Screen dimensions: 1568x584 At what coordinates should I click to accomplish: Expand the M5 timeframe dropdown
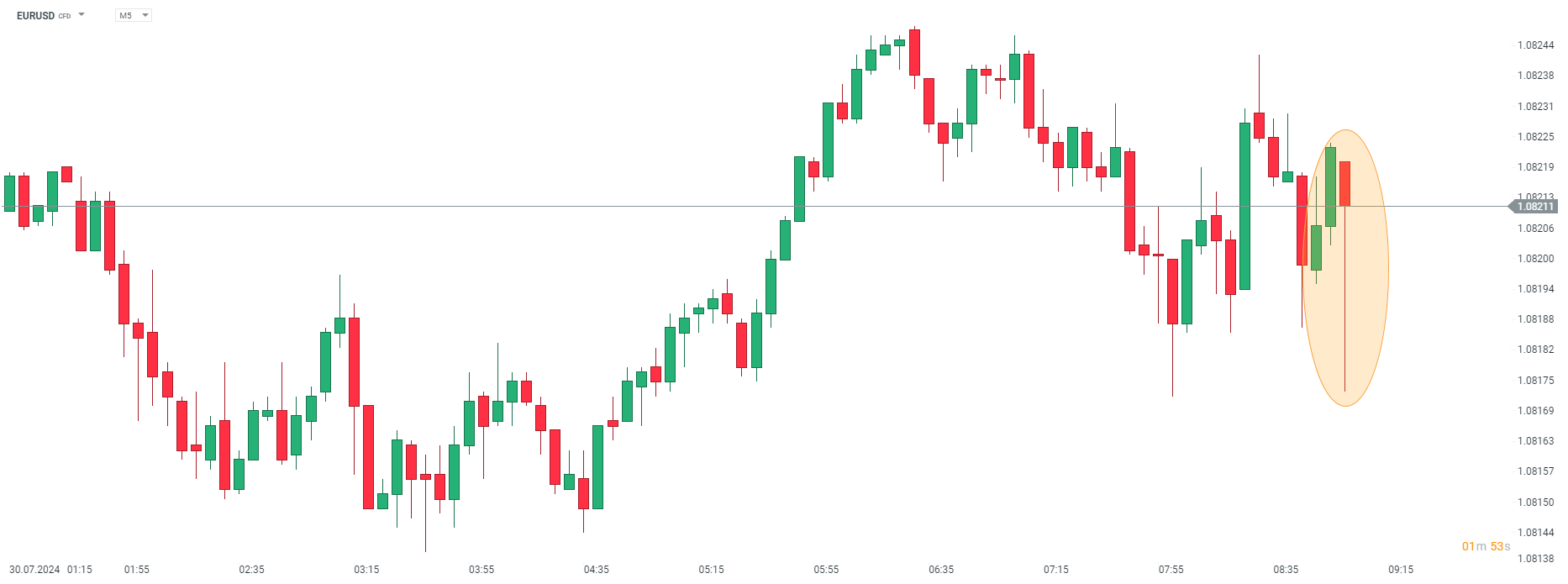[145, 15]
